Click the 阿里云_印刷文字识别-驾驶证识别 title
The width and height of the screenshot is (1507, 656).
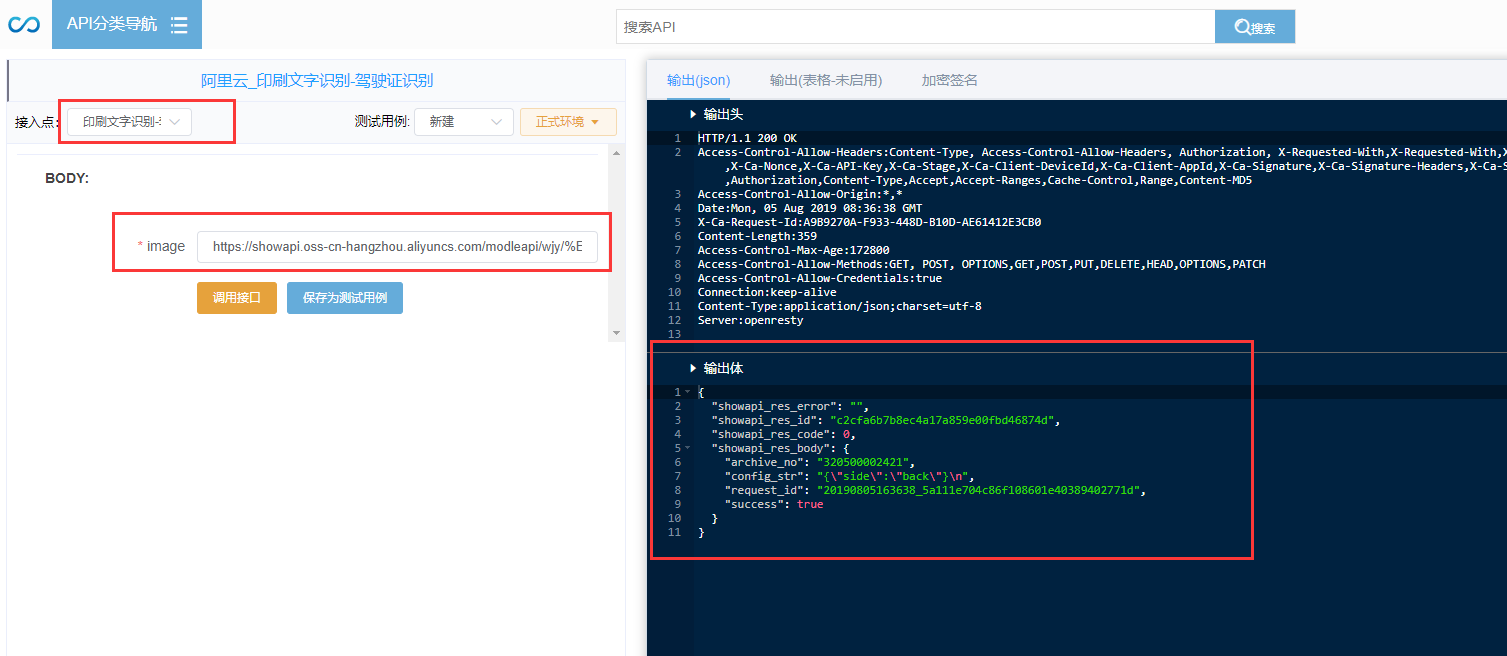click(x=317, y=81)
